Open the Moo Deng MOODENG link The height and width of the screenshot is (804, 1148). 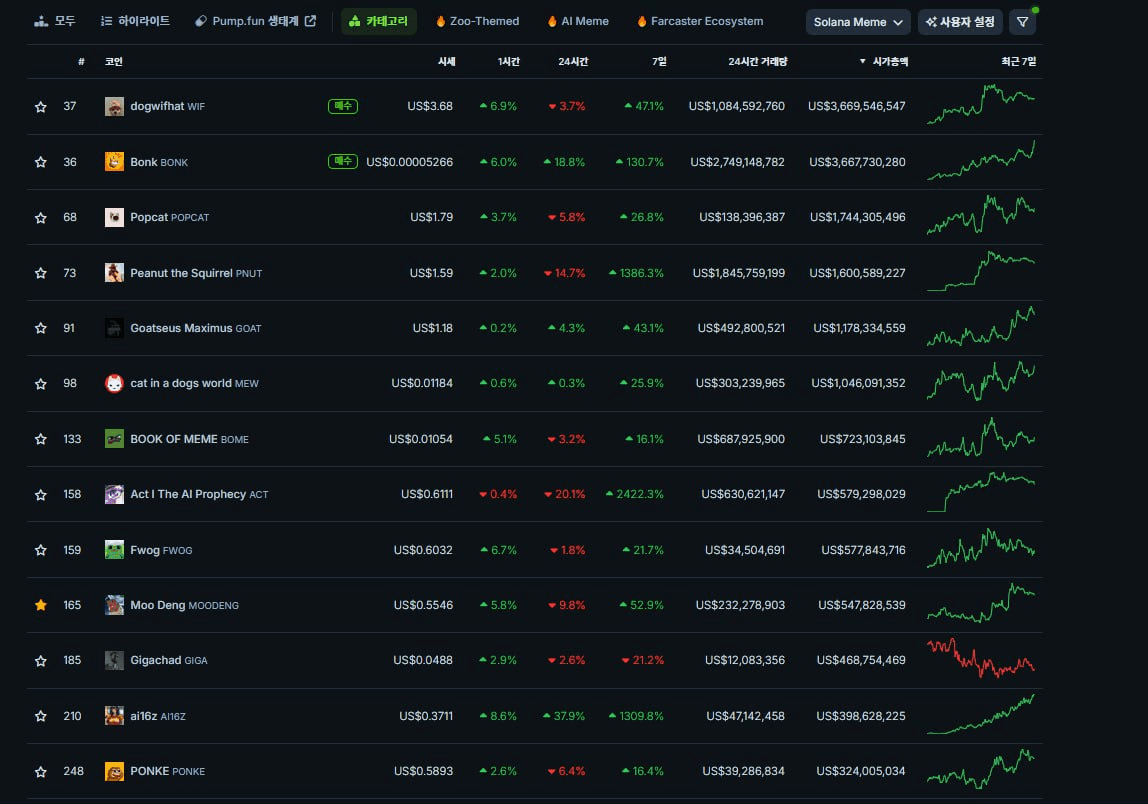(184, 606)
